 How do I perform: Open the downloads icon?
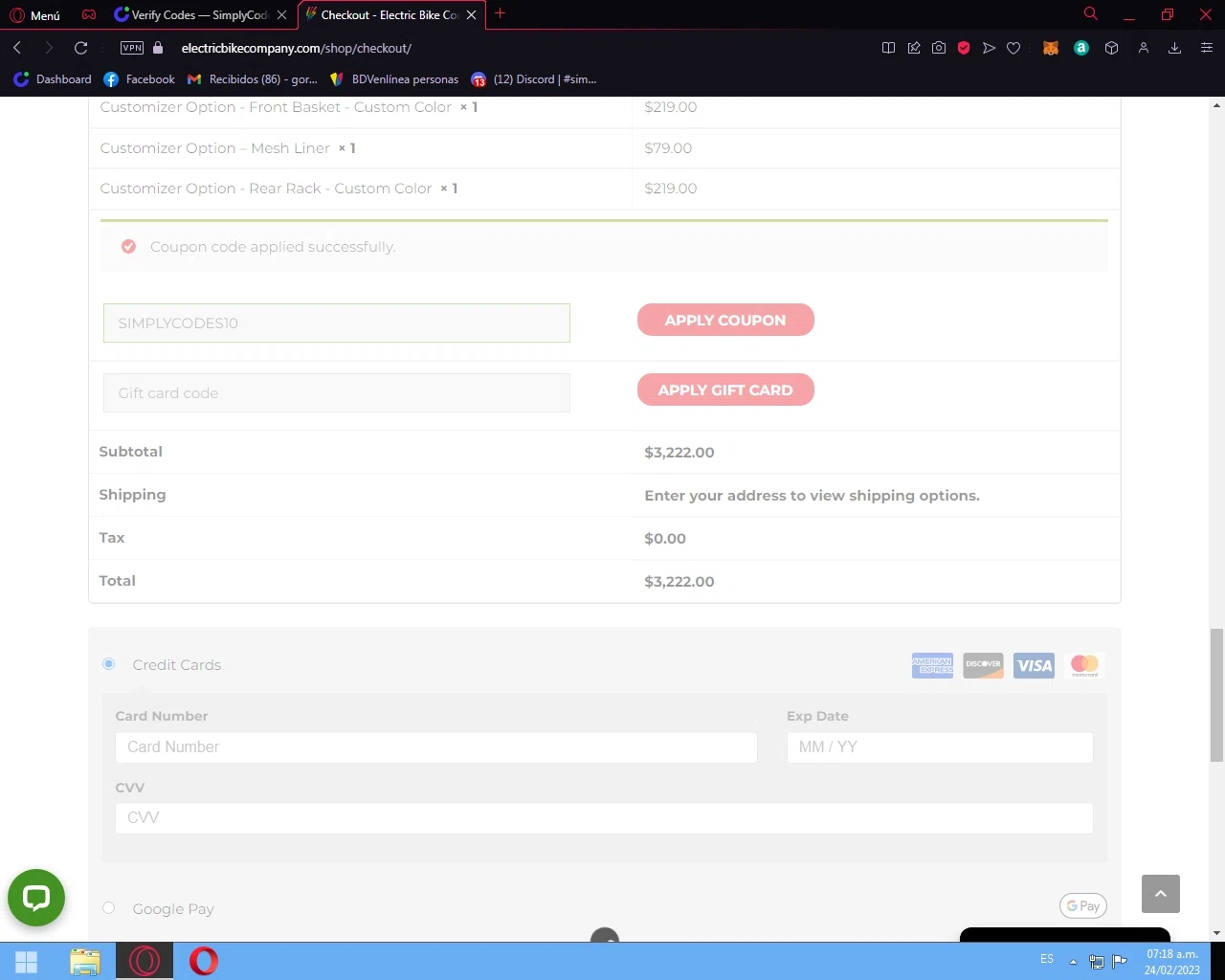1174,48
